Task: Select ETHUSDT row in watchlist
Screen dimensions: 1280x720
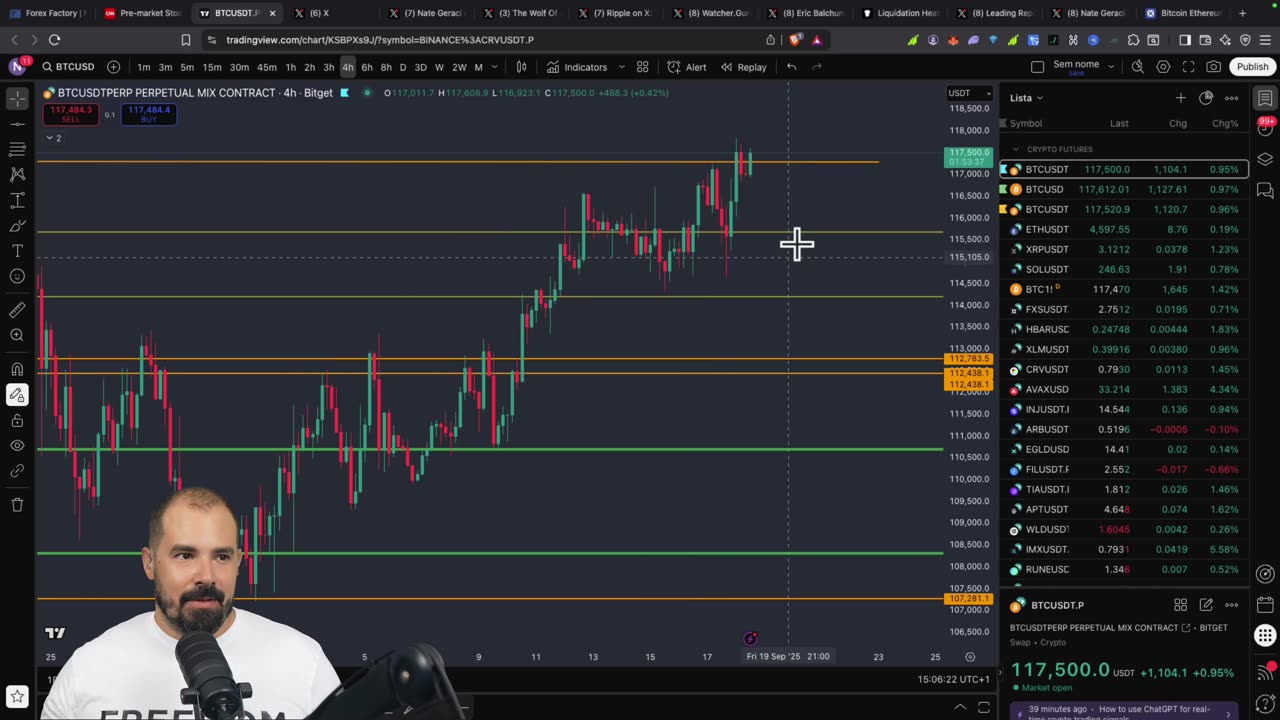Action: tap(1124, 229)
